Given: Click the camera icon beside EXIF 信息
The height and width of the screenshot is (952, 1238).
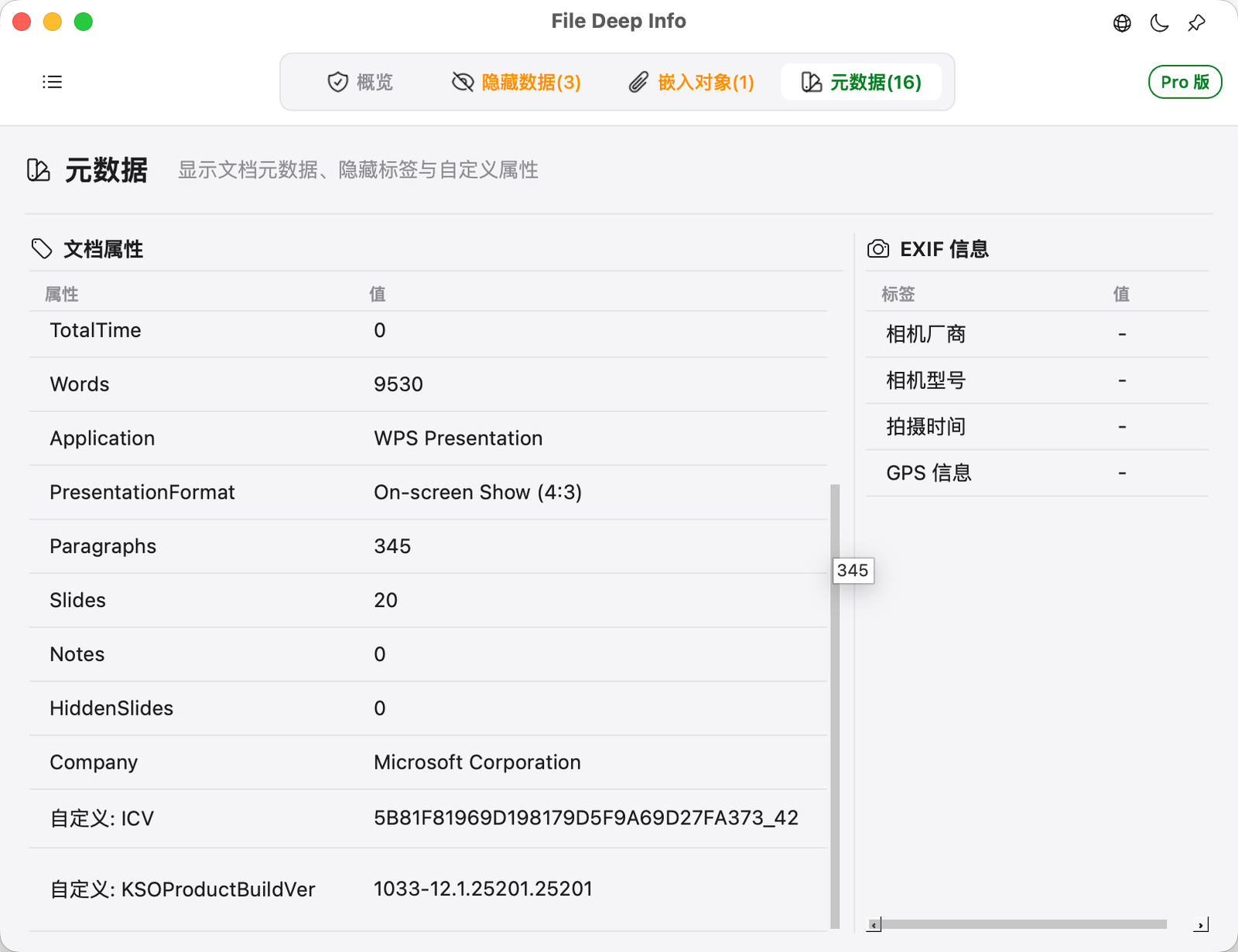Looking at the screenshot, I should (879, 249).
